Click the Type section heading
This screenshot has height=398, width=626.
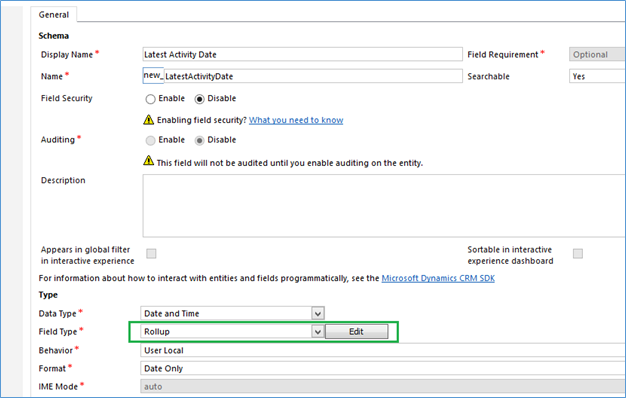[48, 295]
